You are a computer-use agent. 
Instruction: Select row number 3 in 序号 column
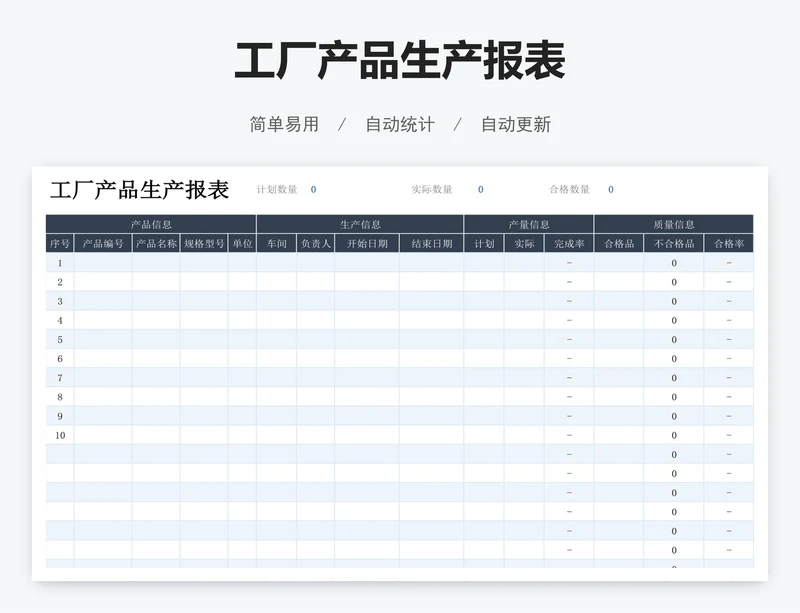(60, 301)
